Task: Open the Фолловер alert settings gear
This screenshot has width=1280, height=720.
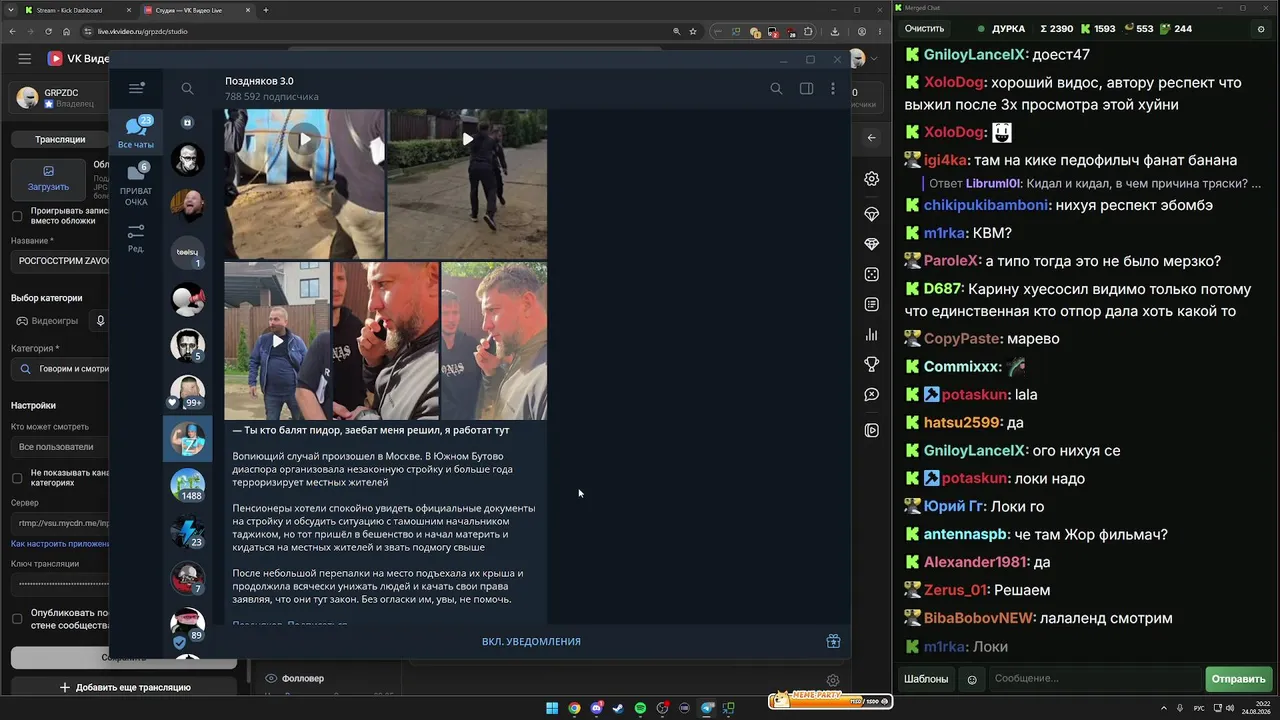Action: coord(832,680)
